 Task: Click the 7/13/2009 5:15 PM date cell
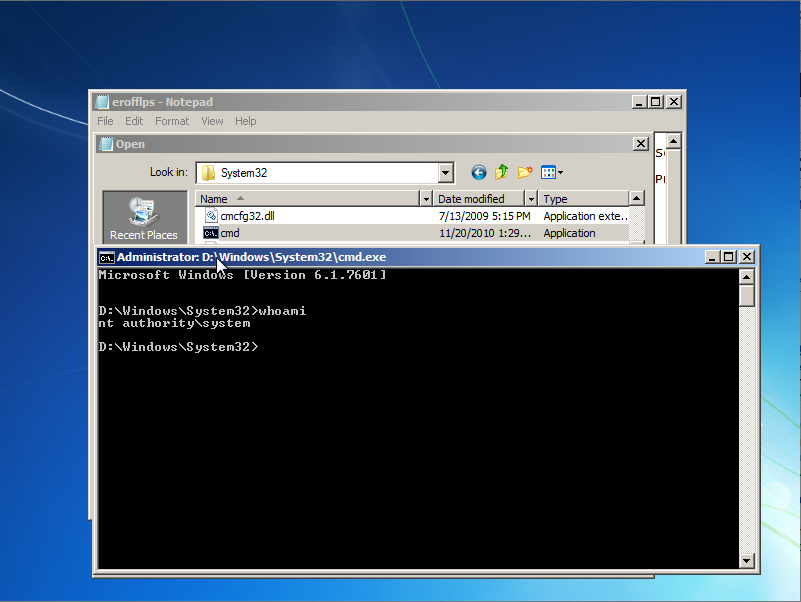click(x=485, y=216)
